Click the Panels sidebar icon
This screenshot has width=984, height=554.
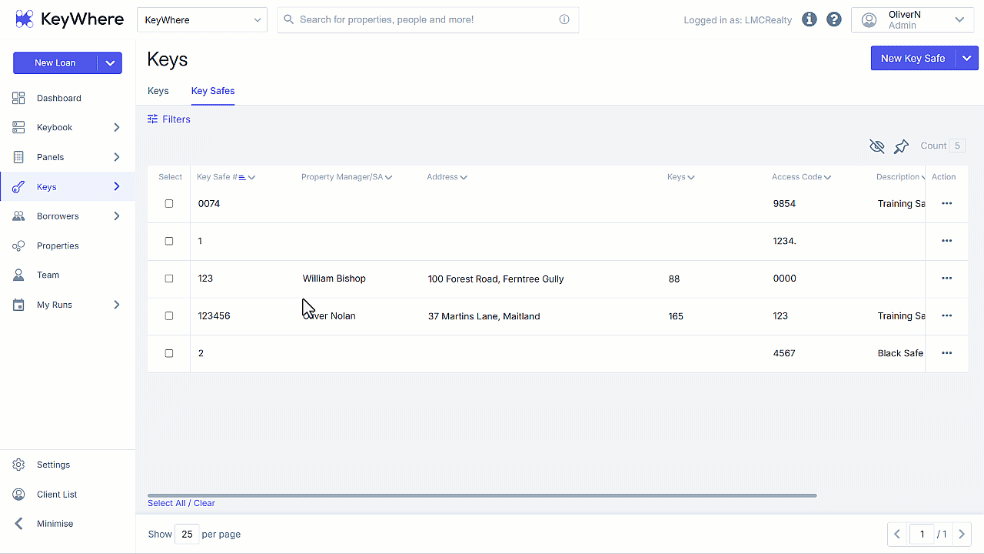(x=18, y=157)
